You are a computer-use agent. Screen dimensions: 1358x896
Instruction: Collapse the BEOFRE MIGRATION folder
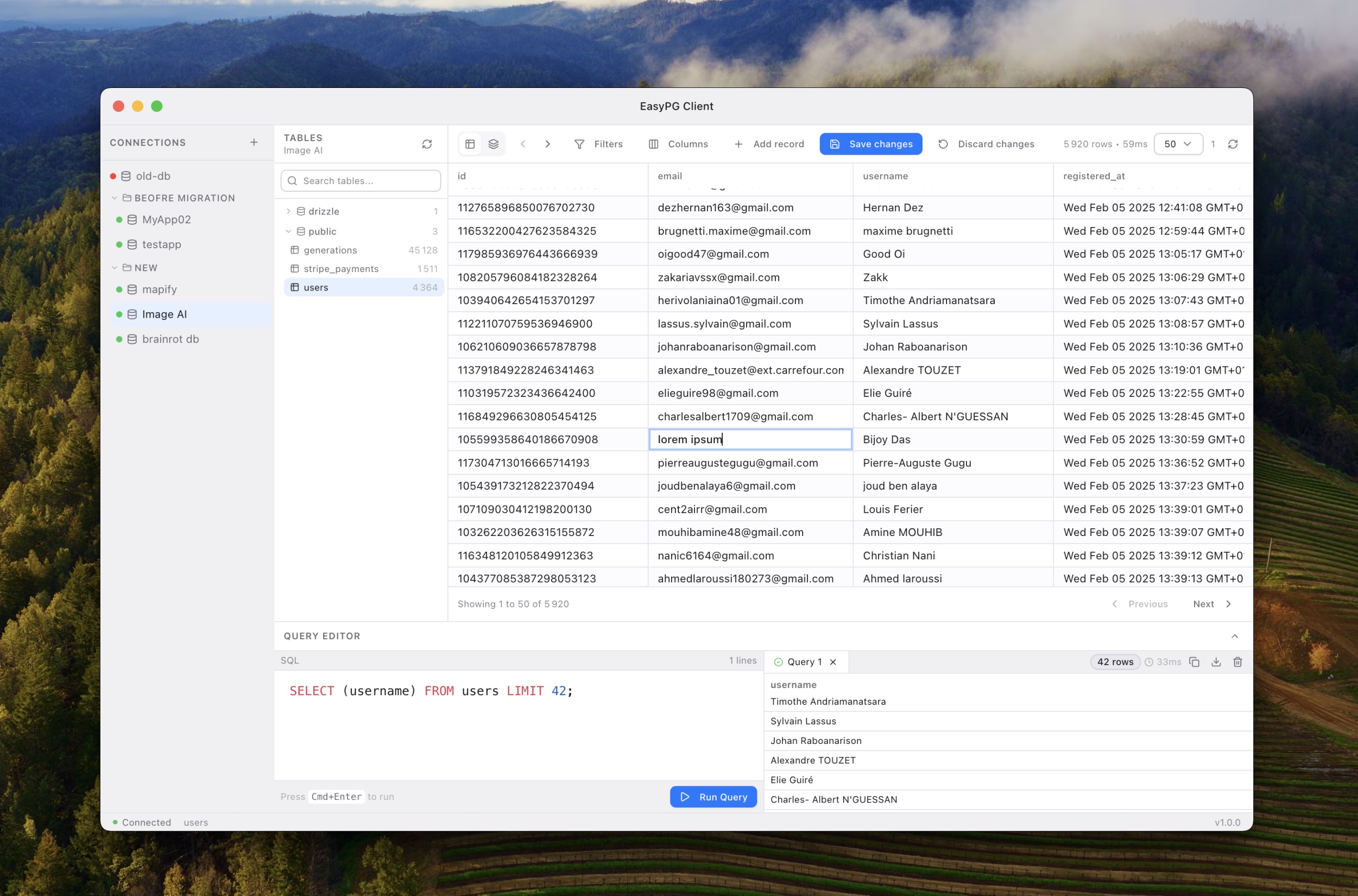[x=115, y=198]
